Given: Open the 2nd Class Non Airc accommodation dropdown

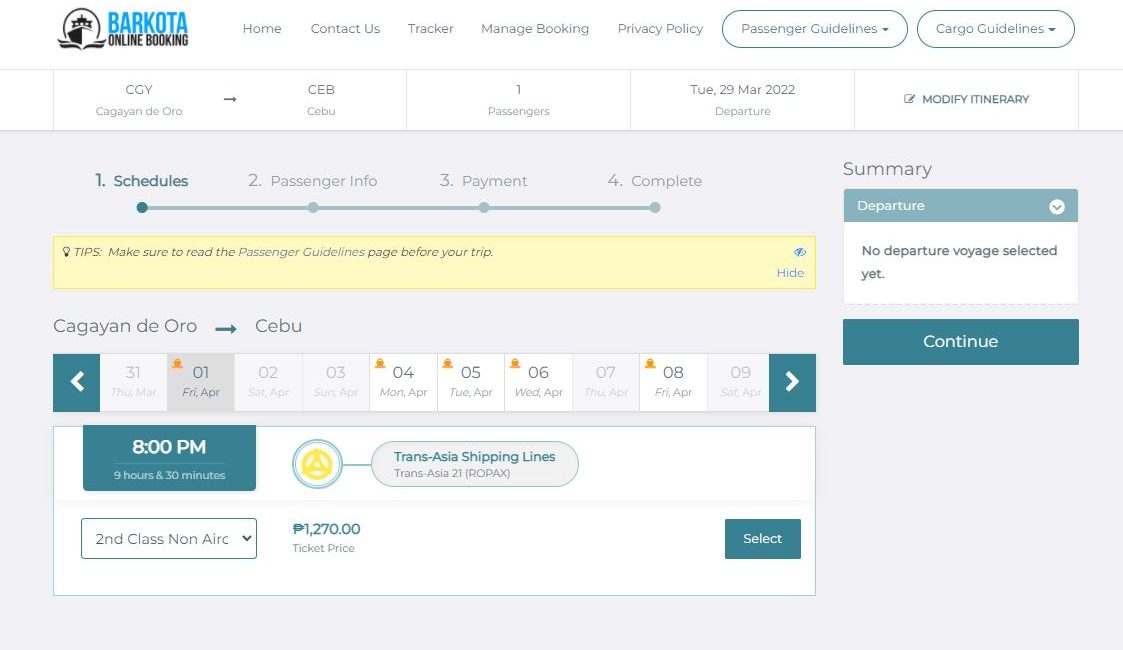Looking at the screenshot, I should (169, 538).
